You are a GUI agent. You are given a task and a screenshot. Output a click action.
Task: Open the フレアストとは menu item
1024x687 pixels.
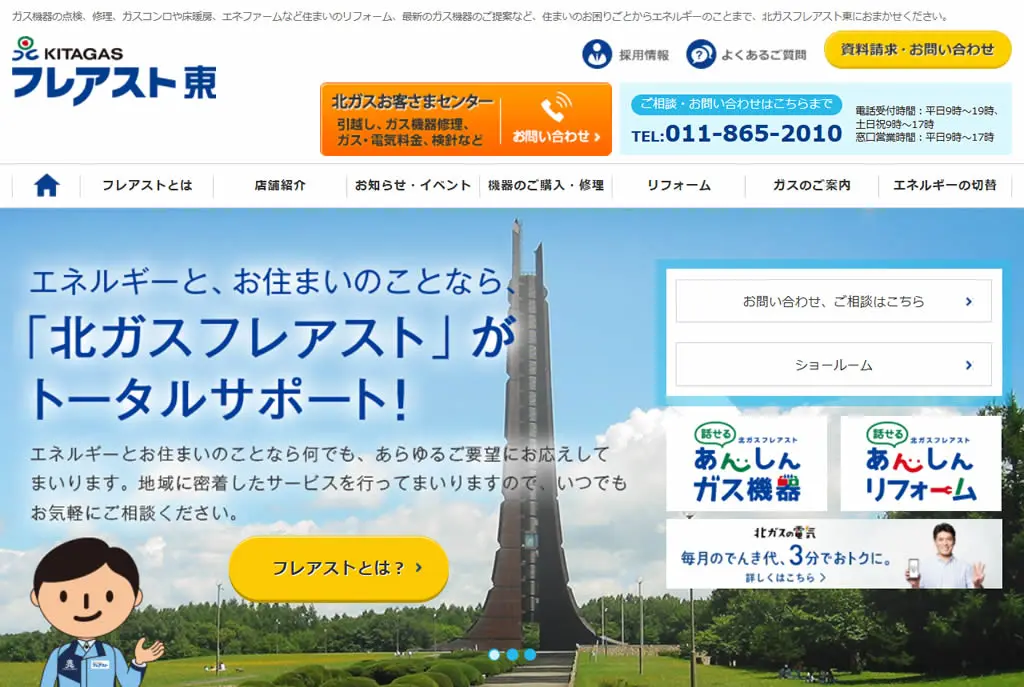coord(147,185)
